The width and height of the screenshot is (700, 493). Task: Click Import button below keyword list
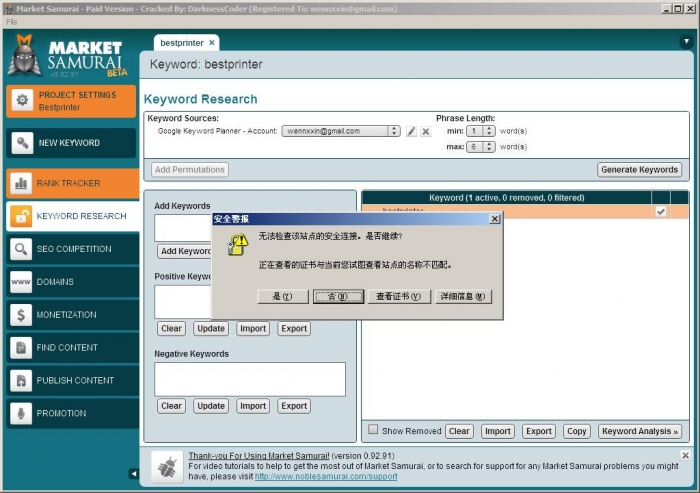(x=497, y=431)
